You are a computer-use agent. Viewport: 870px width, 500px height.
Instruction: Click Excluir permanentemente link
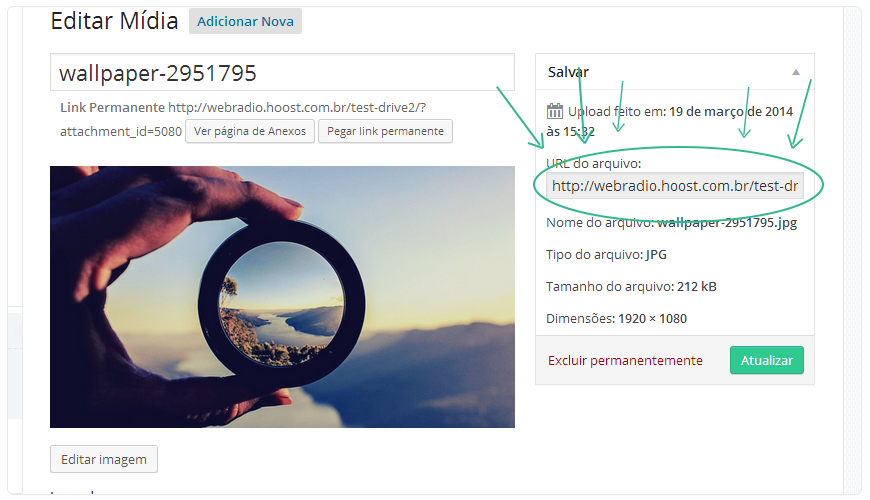pos(625,360)
